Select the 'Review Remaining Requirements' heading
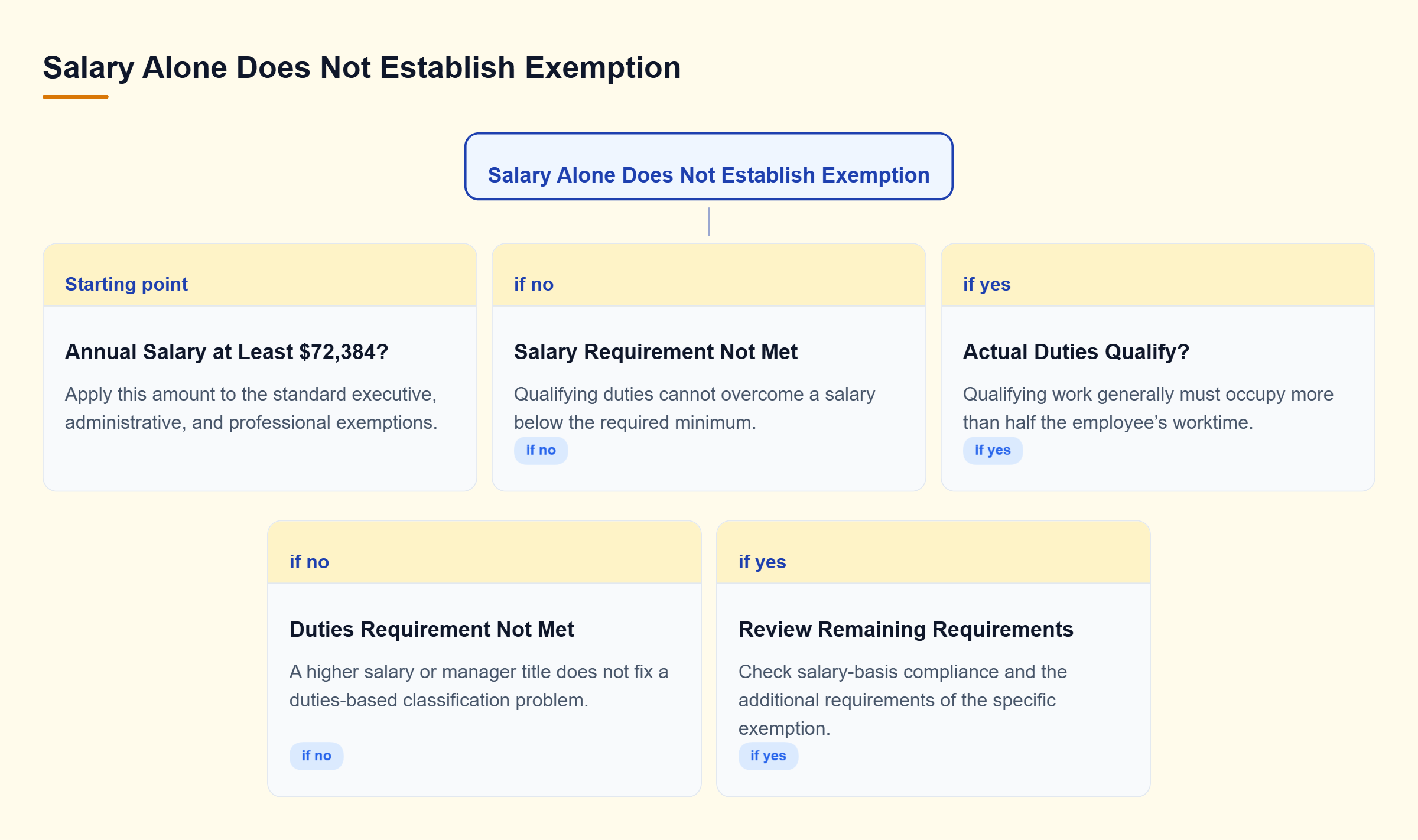The height and width of the screenshot is (840, 1418). (x=906, y=630)
